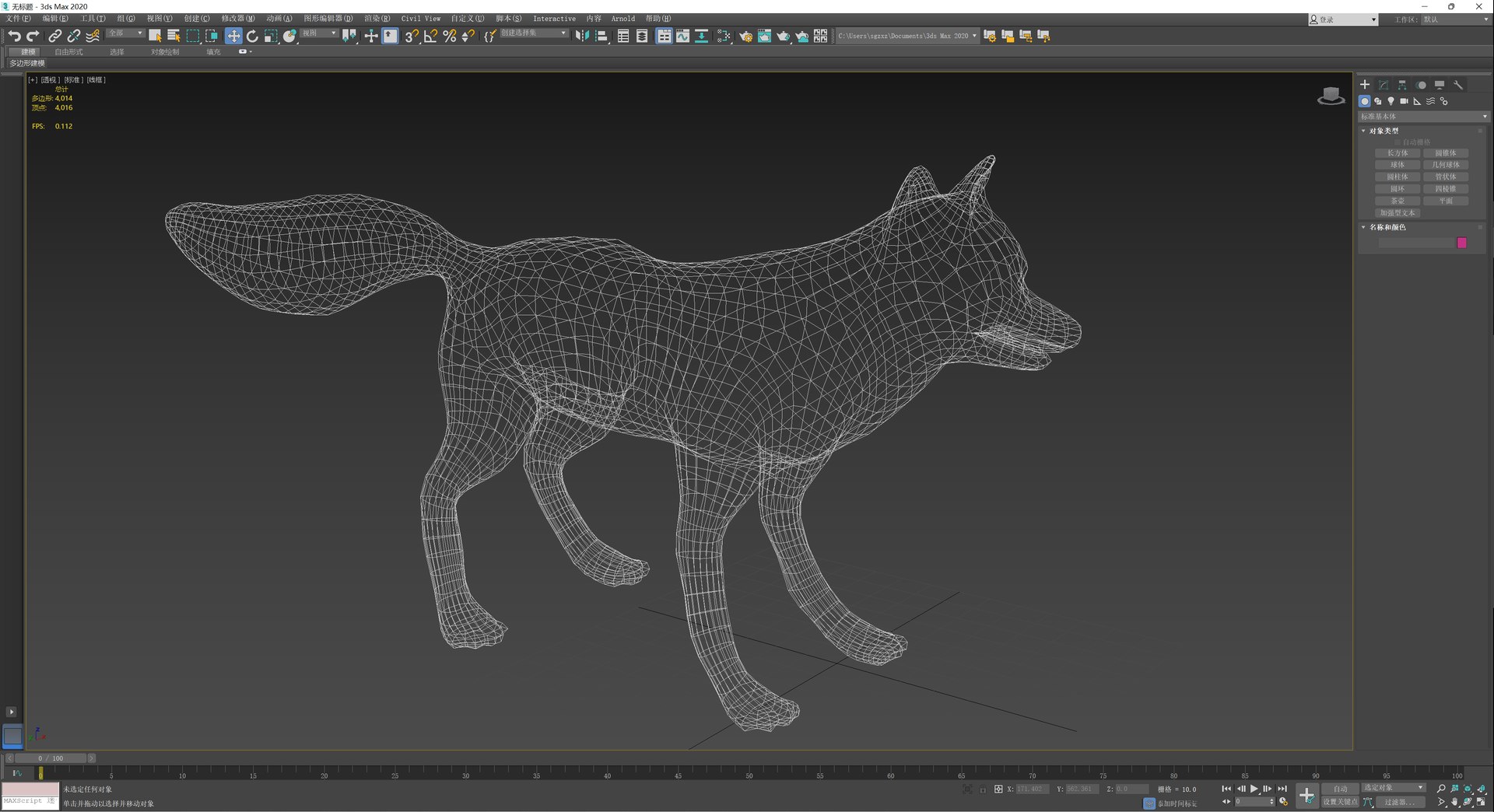Toggle the Percent Snap icon
The width and height of the screenshot is (1494, 812).
(449, 36)
